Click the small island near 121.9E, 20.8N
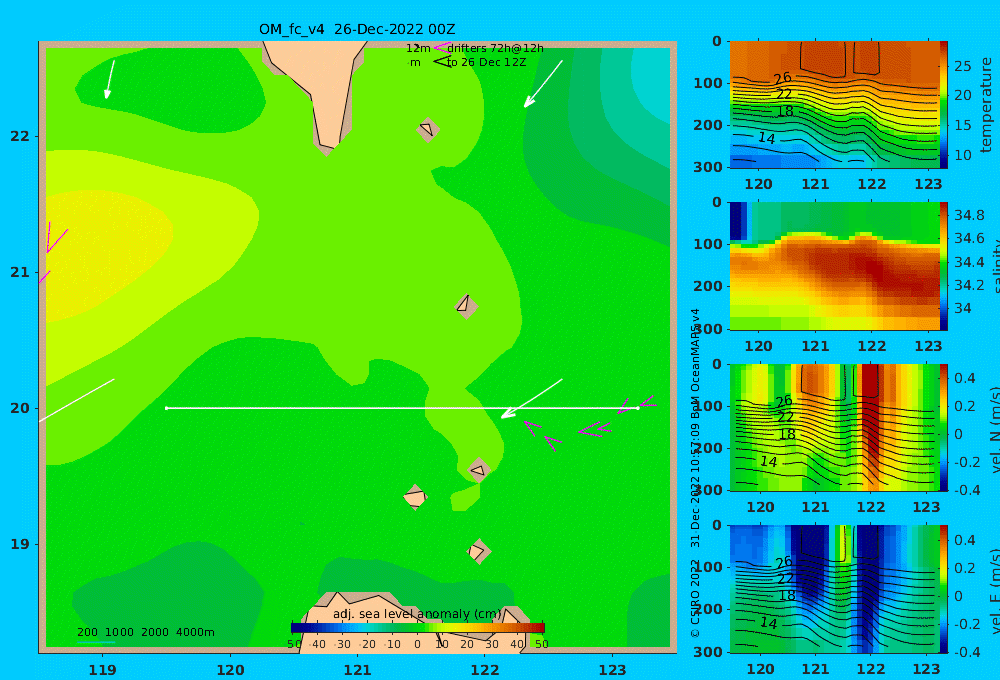1000x680 pixels. (466, 306)
